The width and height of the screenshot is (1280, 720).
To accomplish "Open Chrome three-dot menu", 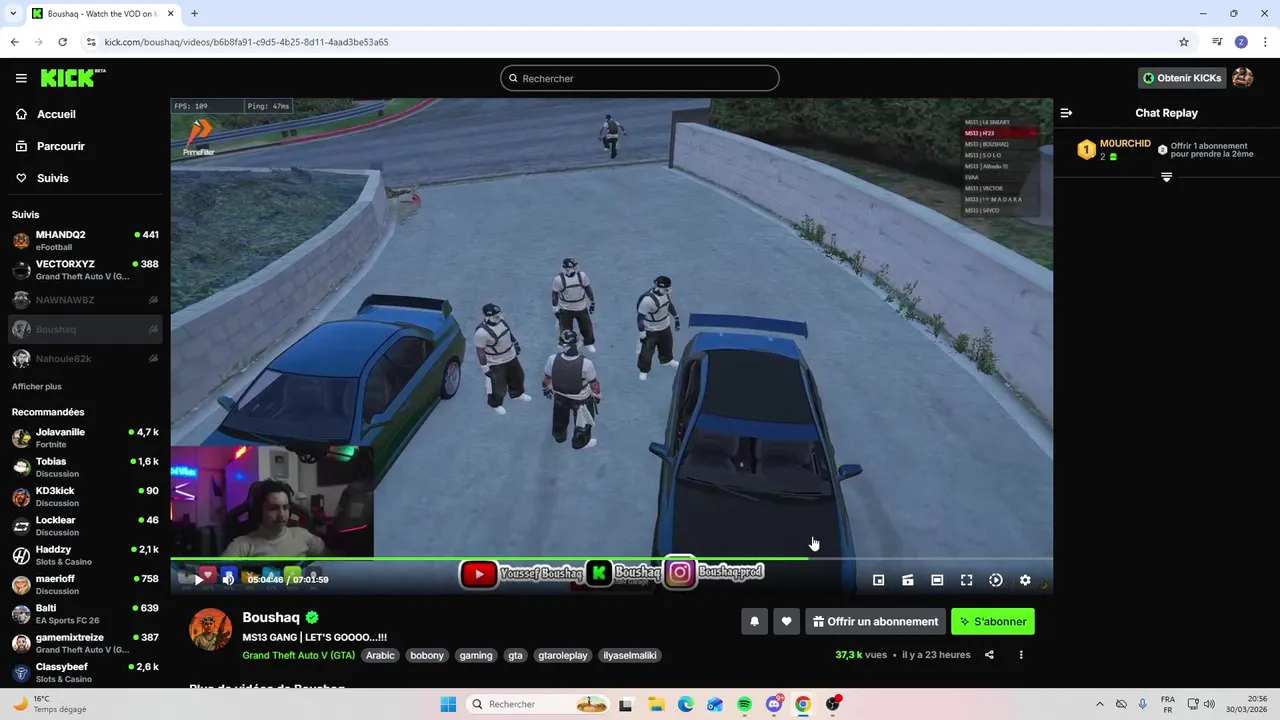I will (x=1264, y=42).
